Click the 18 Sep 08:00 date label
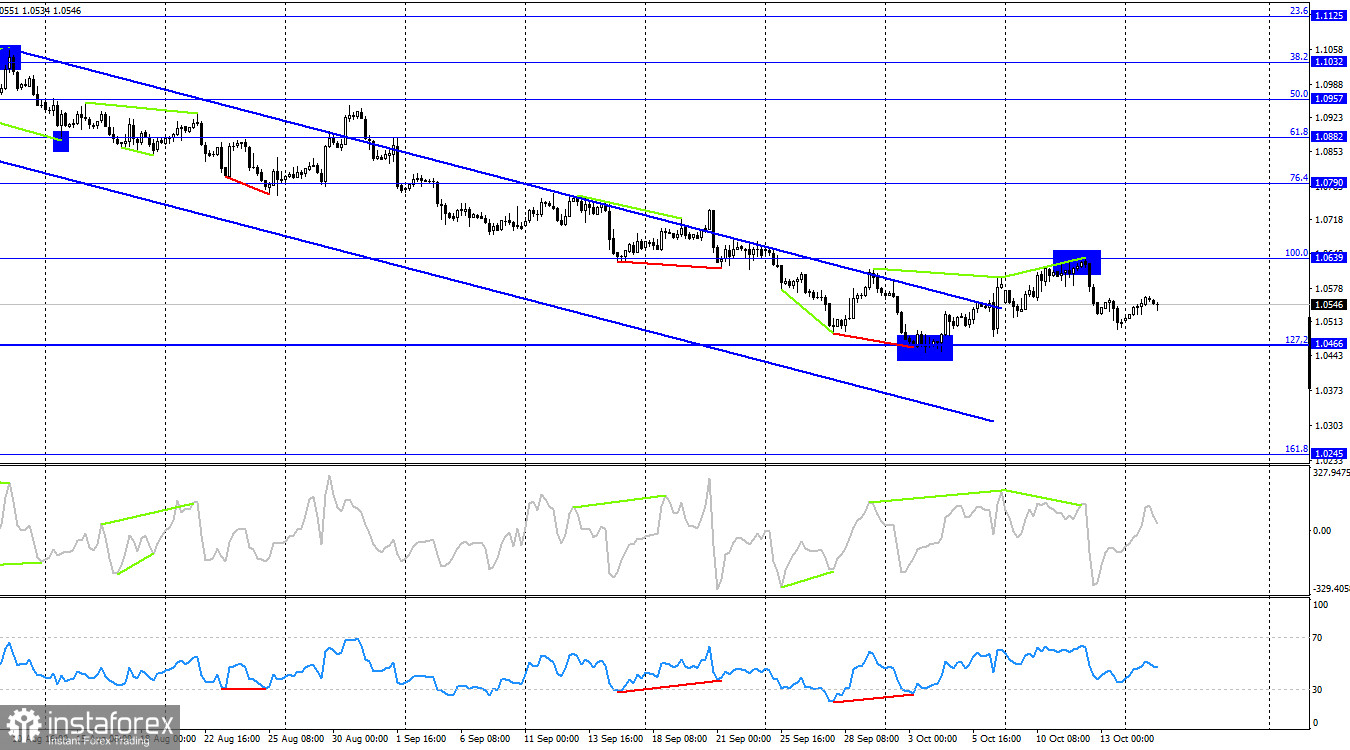 tap(681, 740)
